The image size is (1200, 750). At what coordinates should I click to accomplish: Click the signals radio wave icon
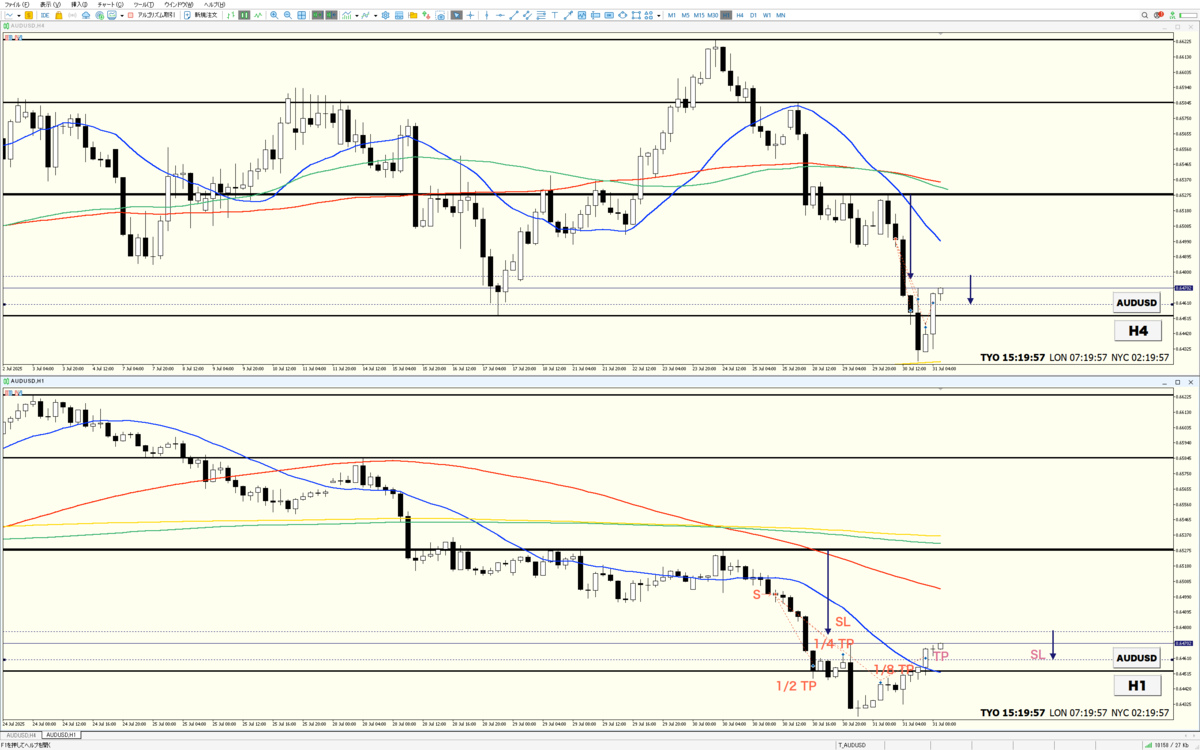[x=72, y=15]
